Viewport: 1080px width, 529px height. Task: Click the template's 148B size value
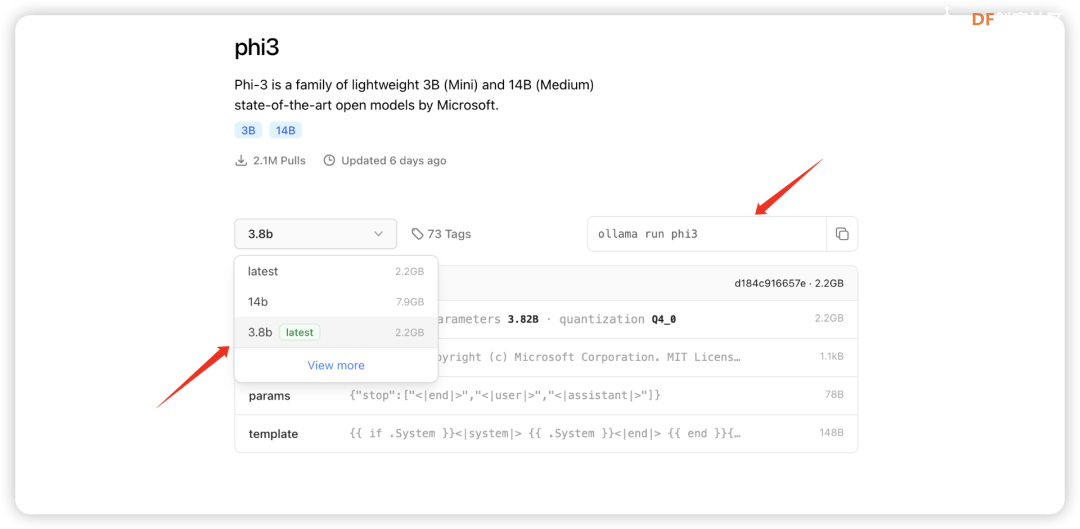pyautogui.click(x=831, y=434)
